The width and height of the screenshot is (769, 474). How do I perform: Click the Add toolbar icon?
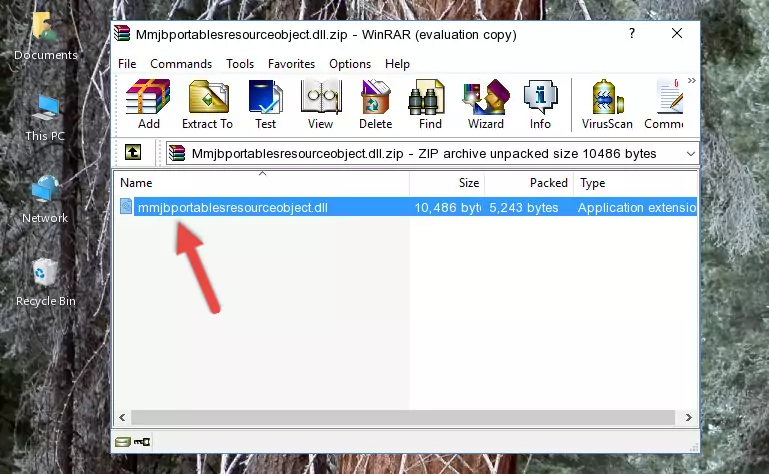click(x=148, y=104)
